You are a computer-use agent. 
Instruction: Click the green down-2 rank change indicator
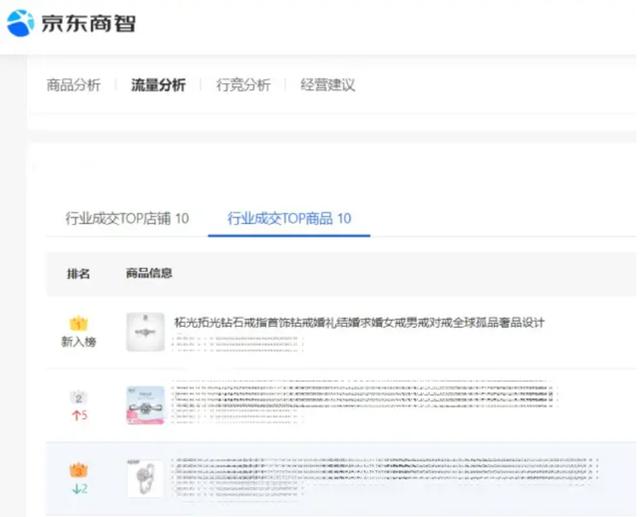pos(80,488)
